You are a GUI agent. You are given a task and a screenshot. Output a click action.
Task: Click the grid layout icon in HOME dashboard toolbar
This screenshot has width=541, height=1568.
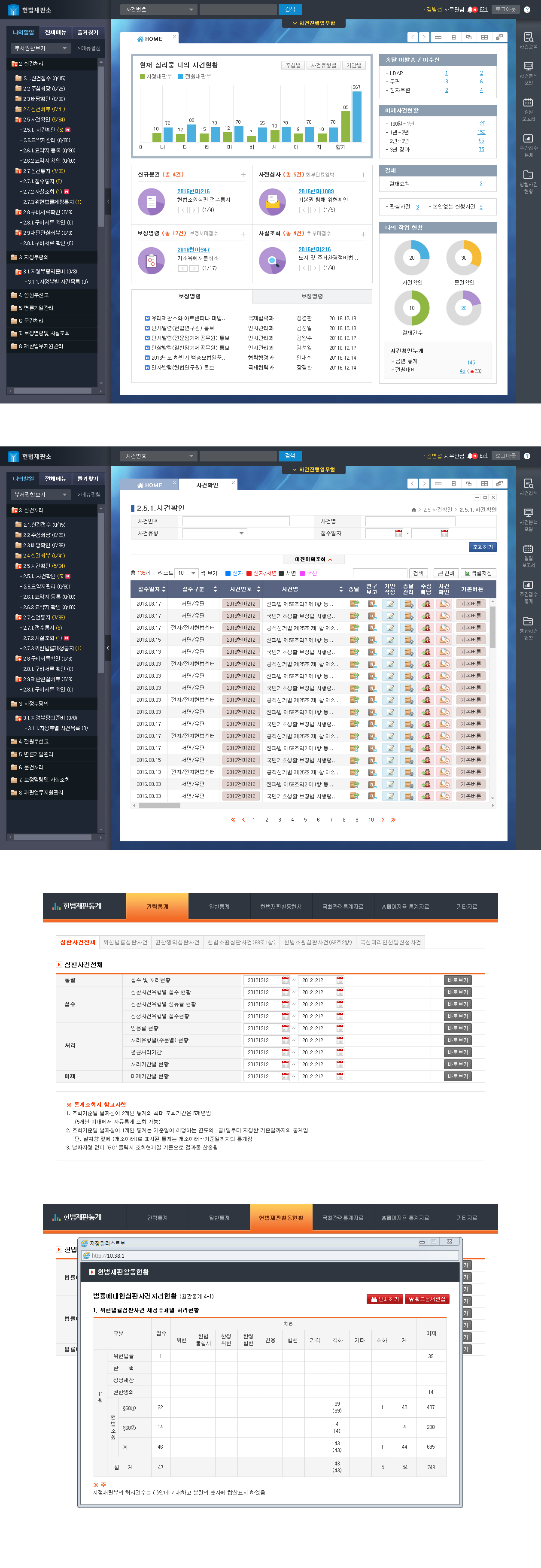[484, 37]
